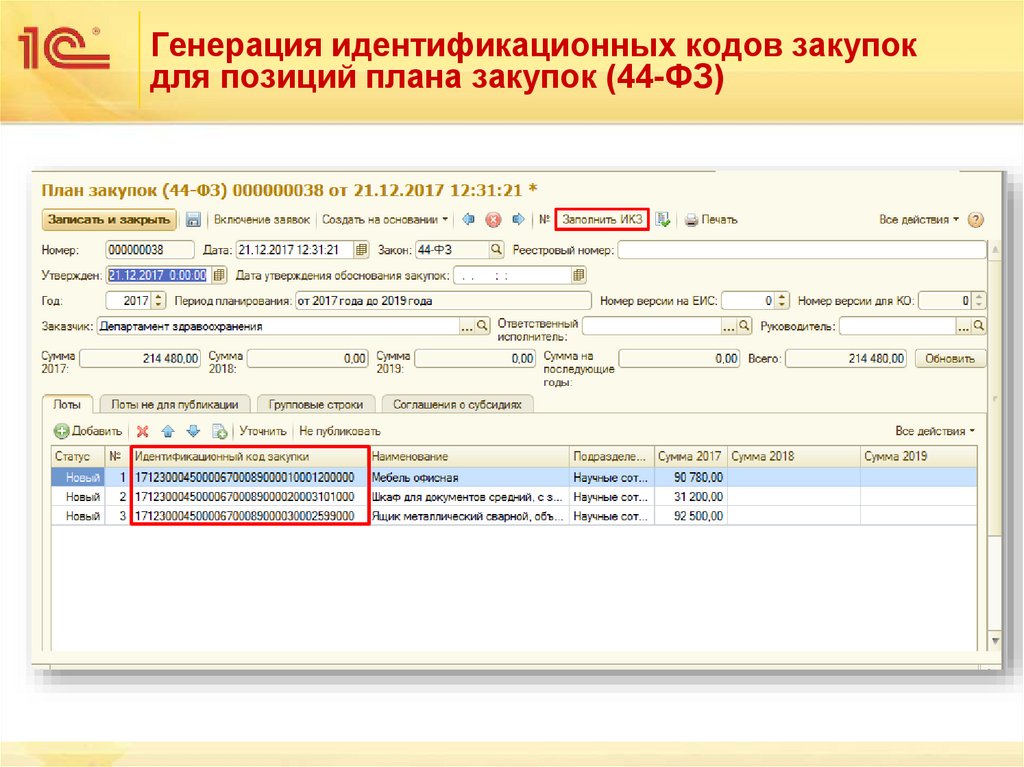Click the magnifier icon beside the Закон field

497,249
